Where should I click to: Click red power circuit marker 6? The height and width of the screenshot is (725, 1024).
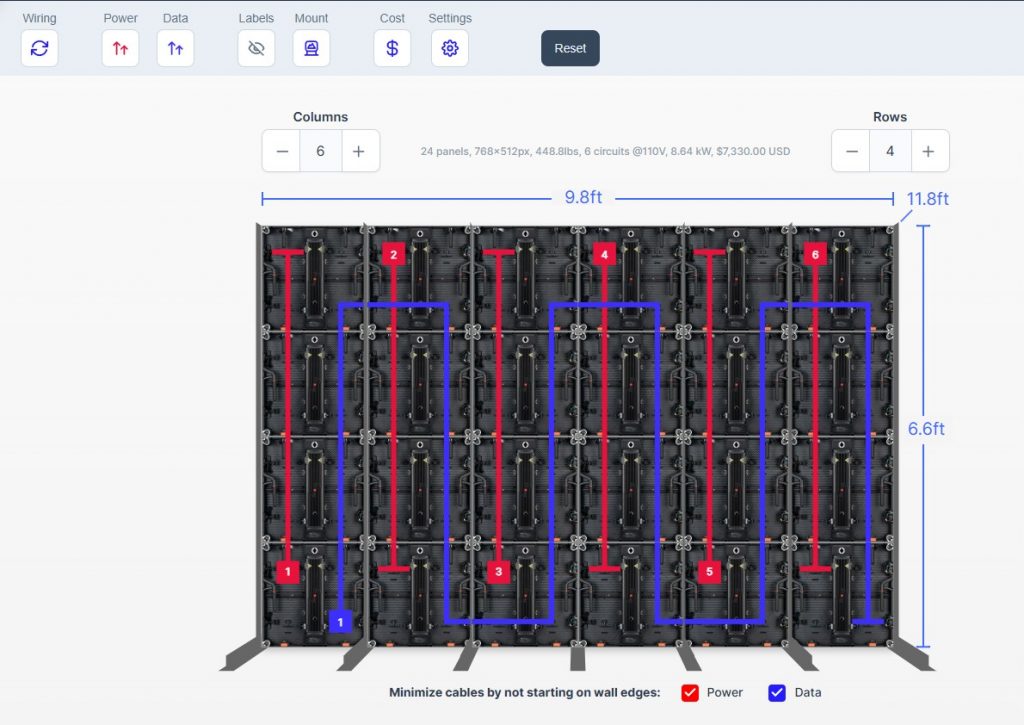tap(815, 255)
